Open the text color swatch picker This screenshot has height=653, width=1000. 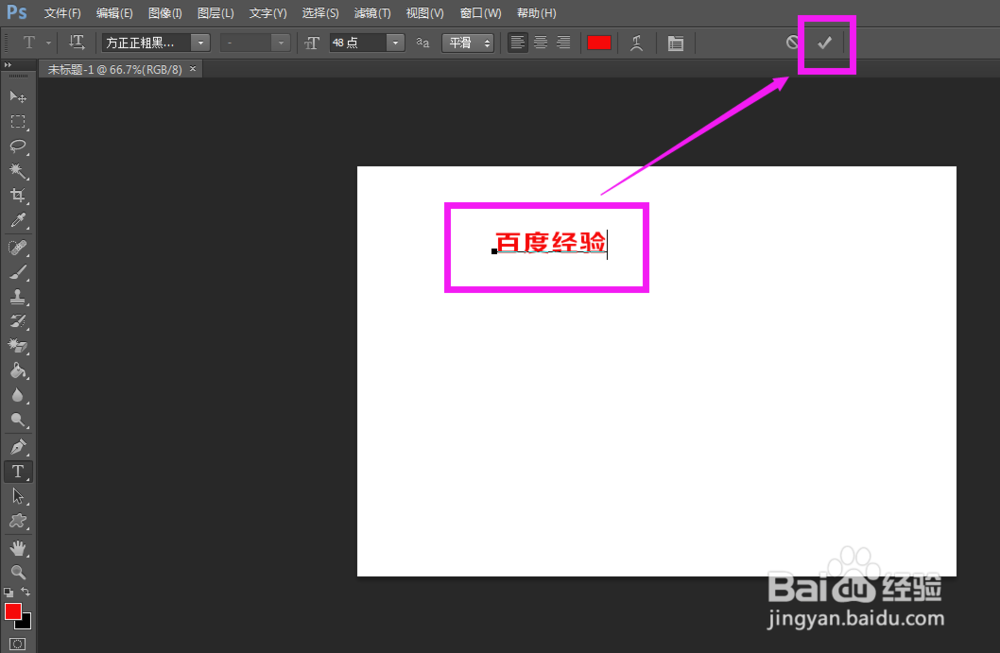coord(599,42)
